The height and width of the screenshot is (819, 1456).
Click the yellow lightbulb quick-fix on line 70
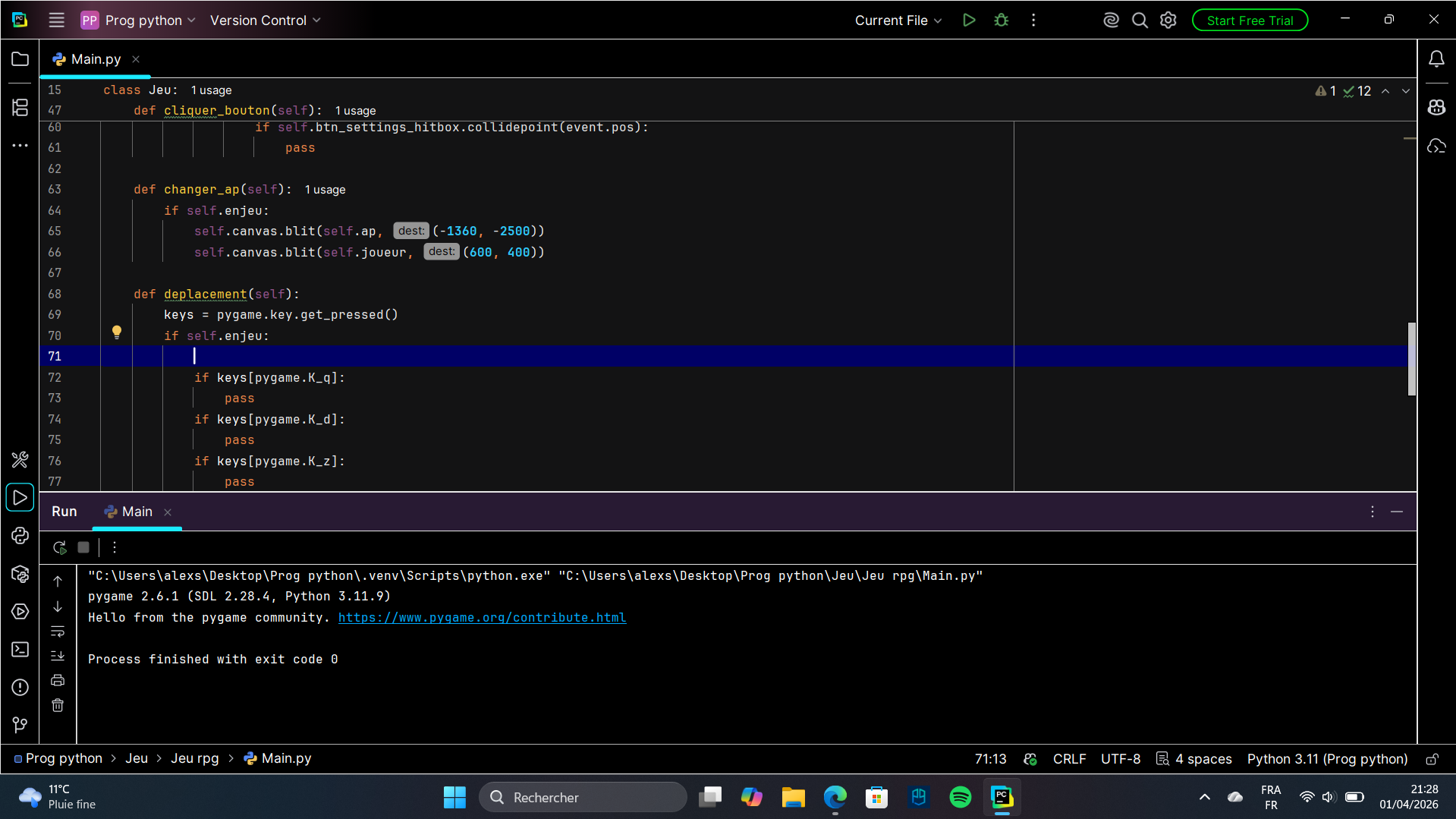point(117,332)
